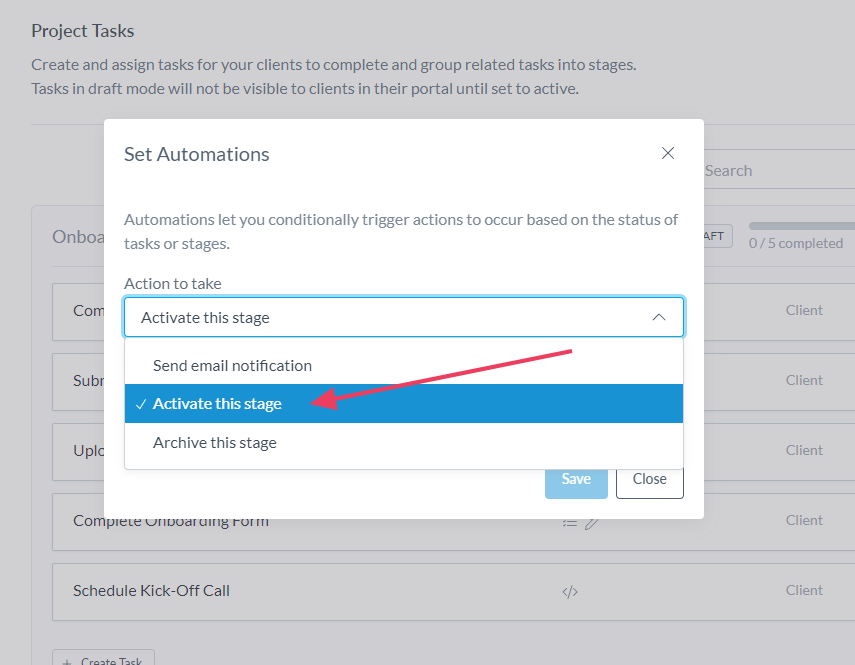Click the checklist icon on Onboarding Form task
Image resolution: width=855 pixels, height=665 pixels.
pyautogui.click(x=570, y=522)
